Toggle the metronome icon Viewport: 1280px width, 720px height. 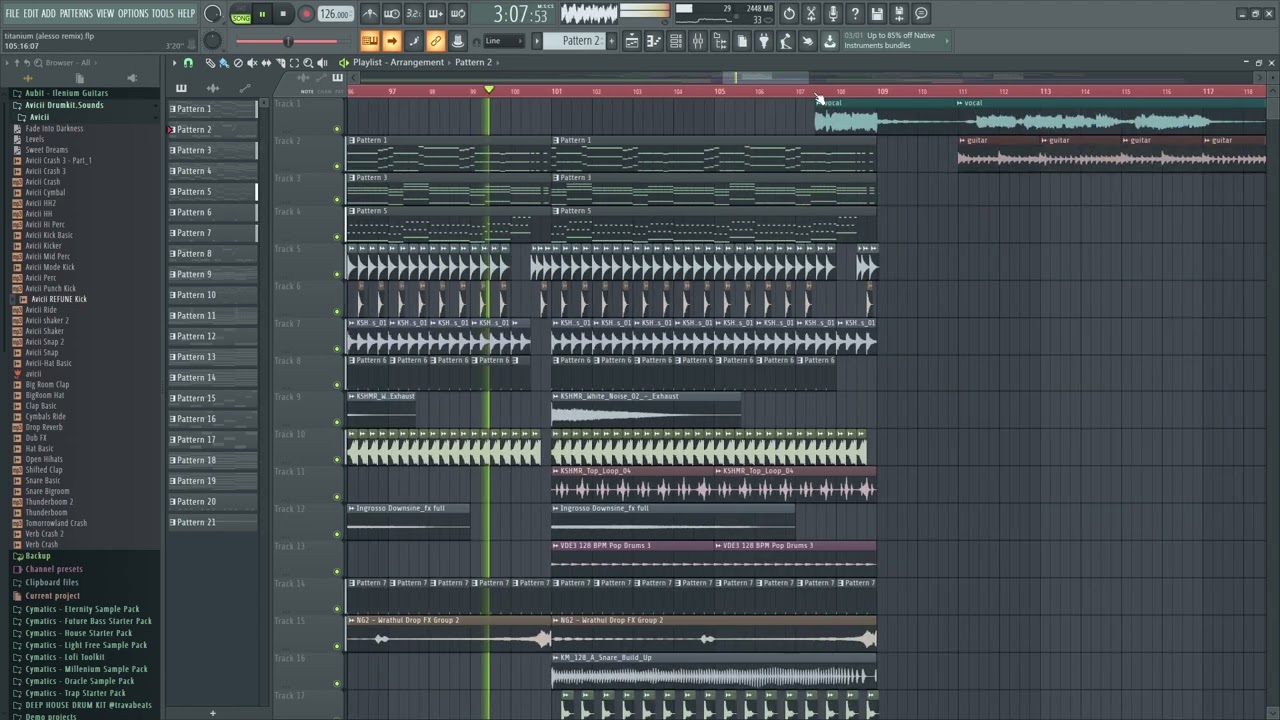[370, 14]
